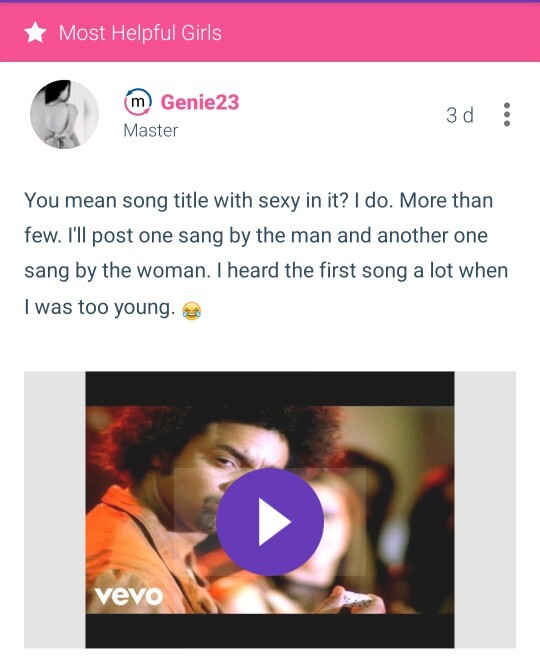The image size is (540, 671).
Task: Click the 'Master' rank label
Action: [151, 131]
